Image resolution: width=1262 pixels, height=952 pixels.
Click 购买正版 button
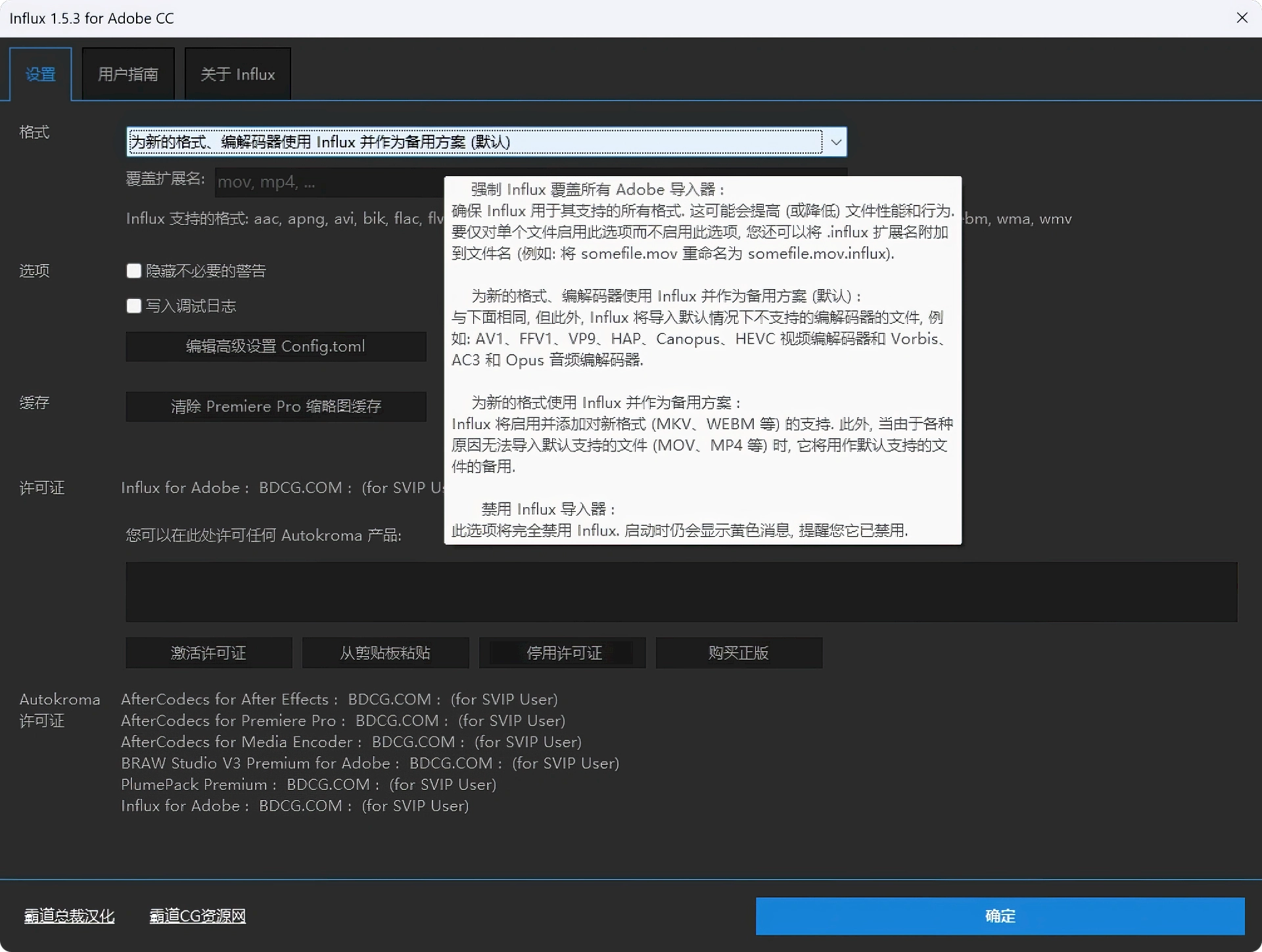click(739, 652)
